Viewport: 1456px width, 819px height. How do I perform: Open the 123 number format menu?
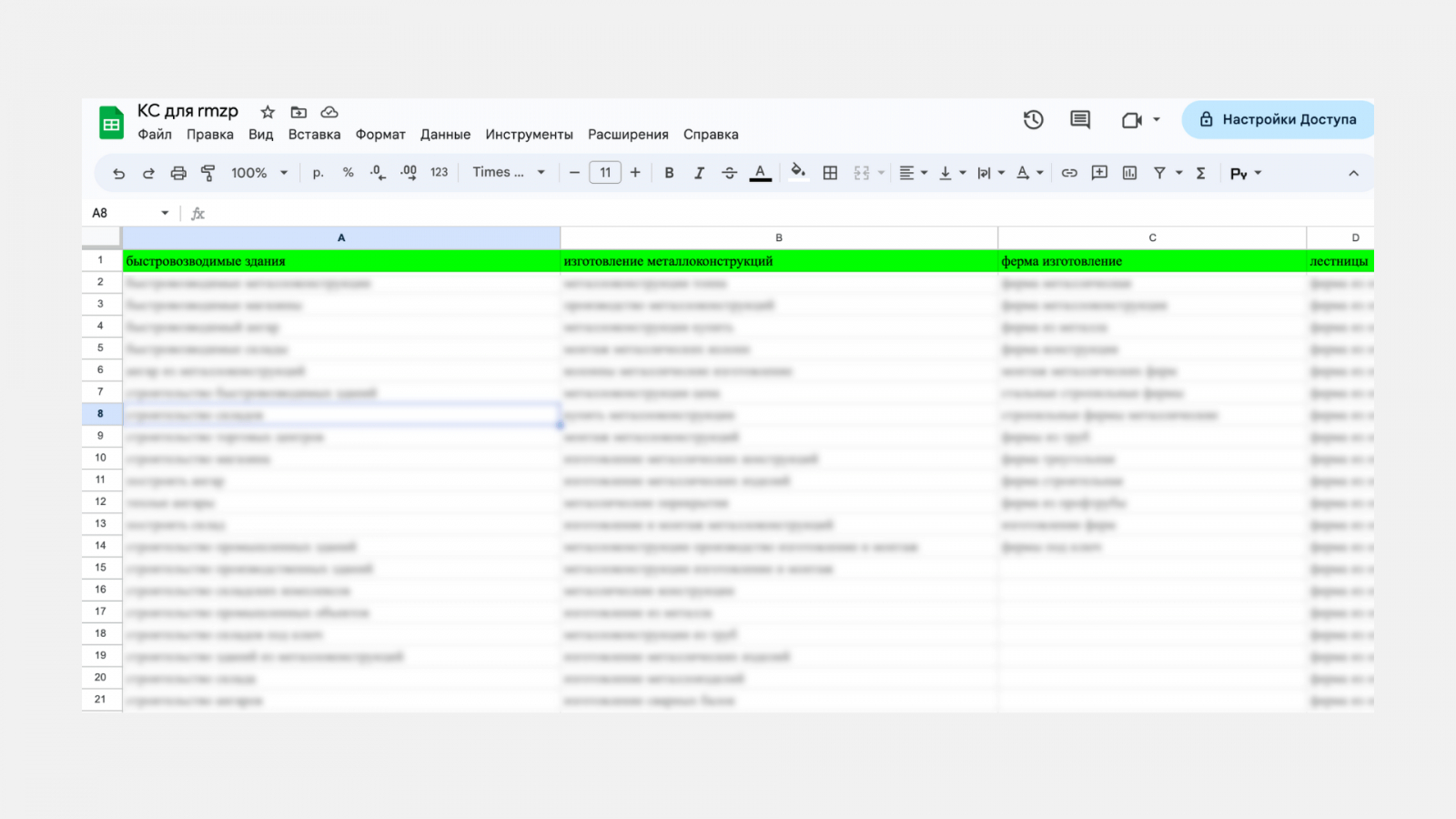click(440, 173)
